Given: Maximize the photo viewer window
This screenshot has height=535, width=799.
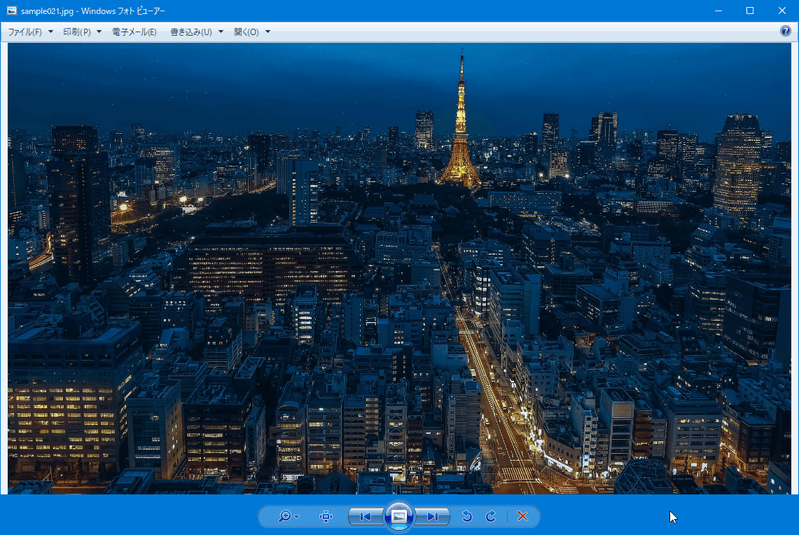Looking at the screenshot, I should 749,11.
